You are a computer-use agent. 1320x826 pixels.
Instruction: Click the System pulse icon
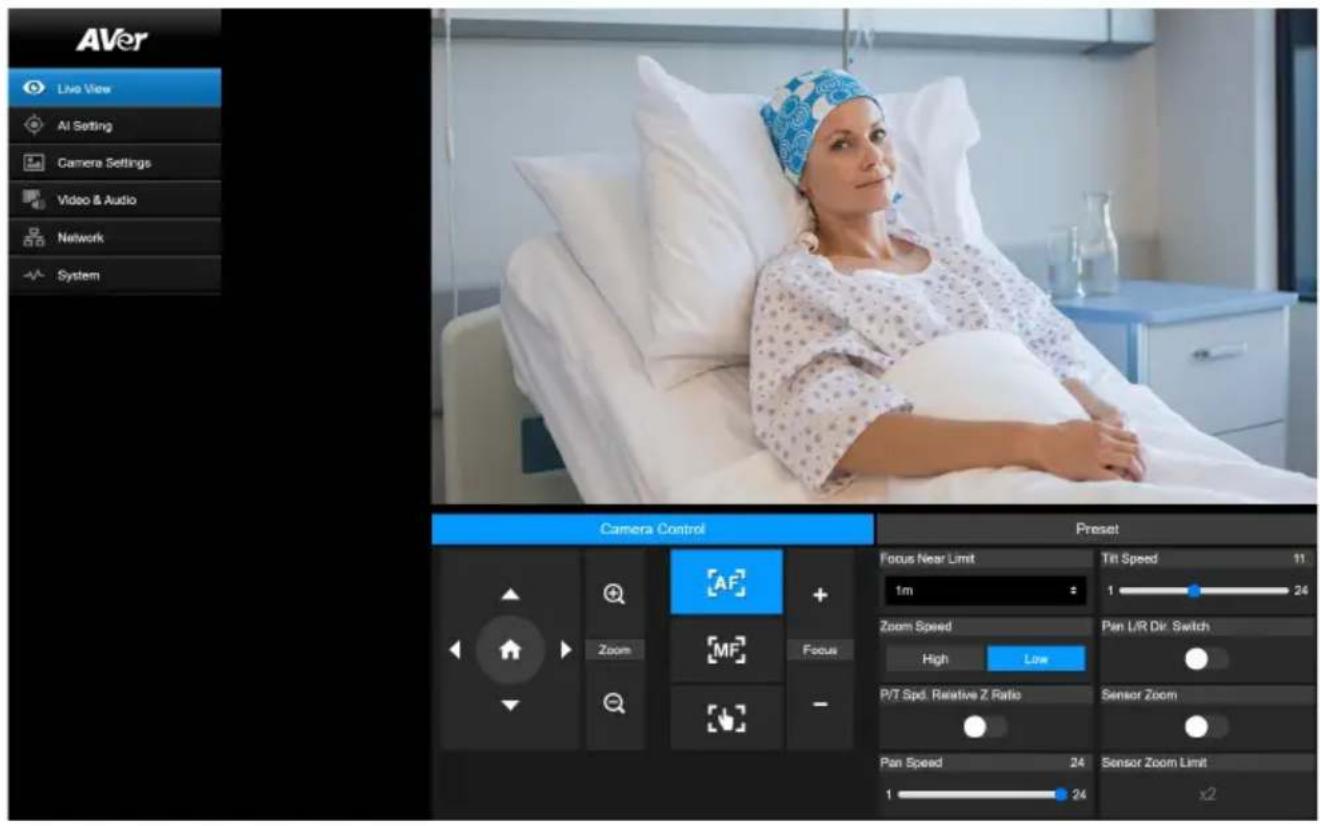click(33, 275)
